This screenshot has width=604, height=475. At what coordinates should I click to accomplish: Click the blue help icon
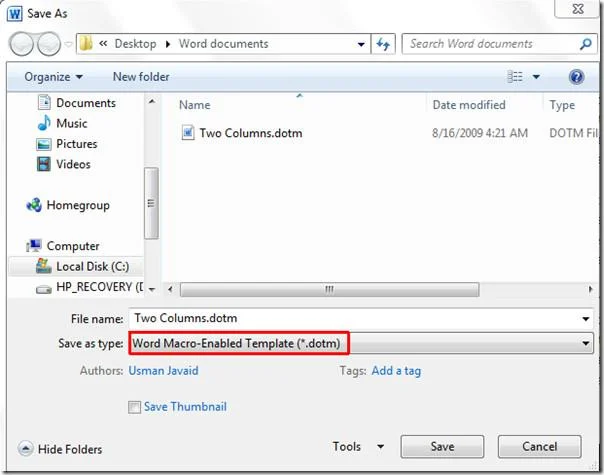[576, 77]
